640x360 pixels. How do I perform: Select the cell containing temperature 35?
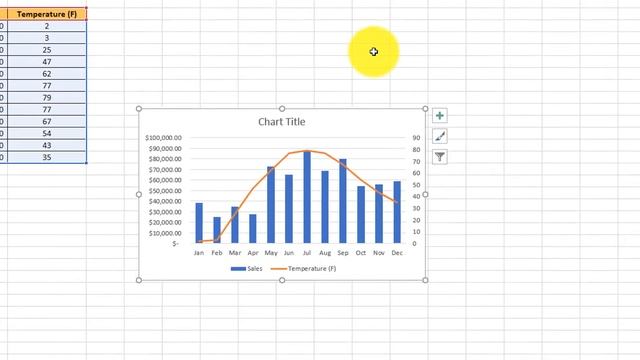(x=47, y=157)
